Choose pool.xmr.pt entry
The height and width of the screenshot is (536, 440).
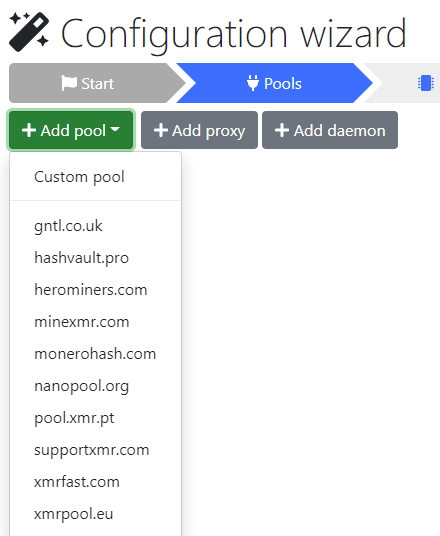95,418
